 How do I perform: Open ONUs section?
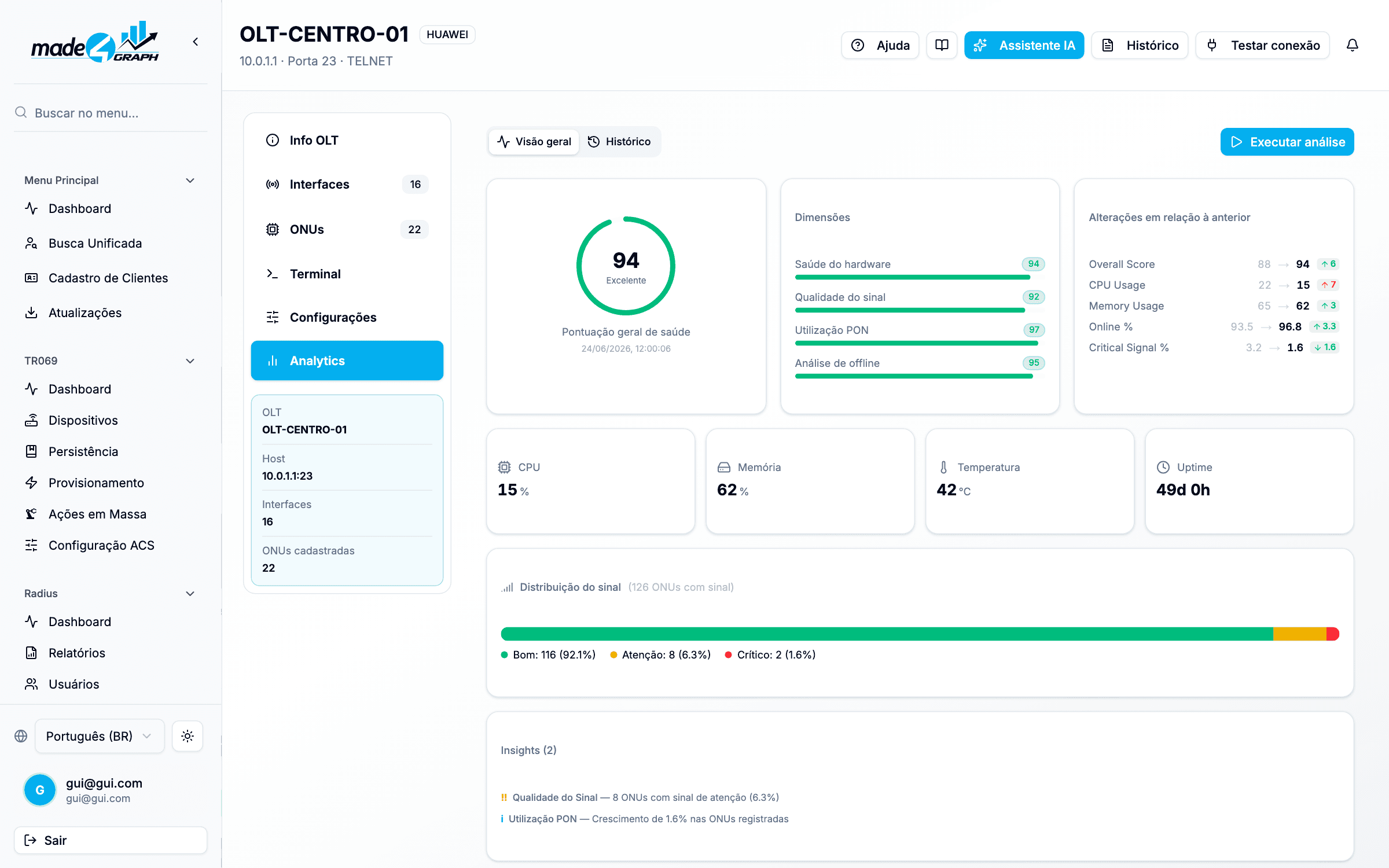(x=347, y=229)
